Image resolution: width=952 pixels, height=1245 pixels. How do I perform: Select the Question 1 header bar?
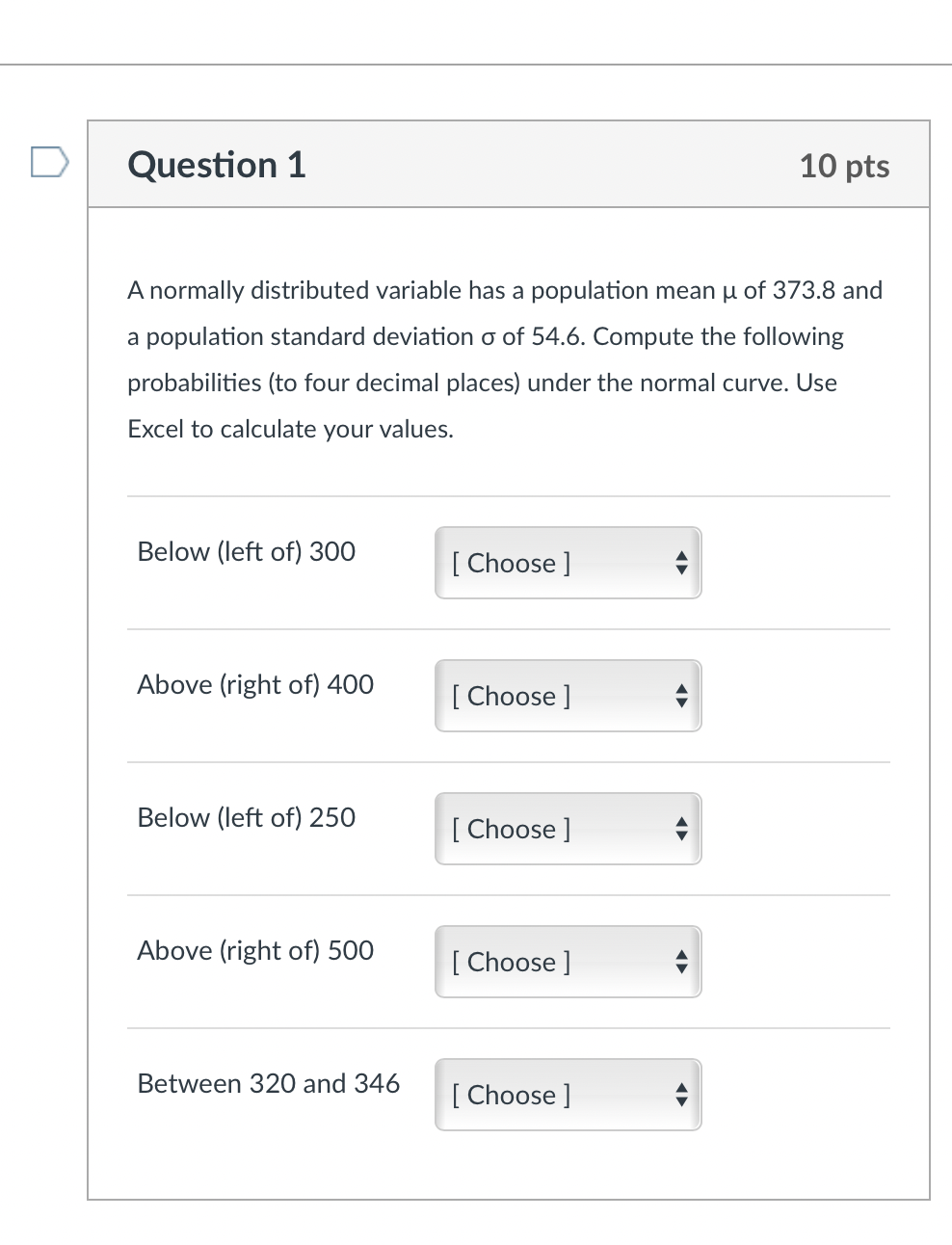(509, 164)
